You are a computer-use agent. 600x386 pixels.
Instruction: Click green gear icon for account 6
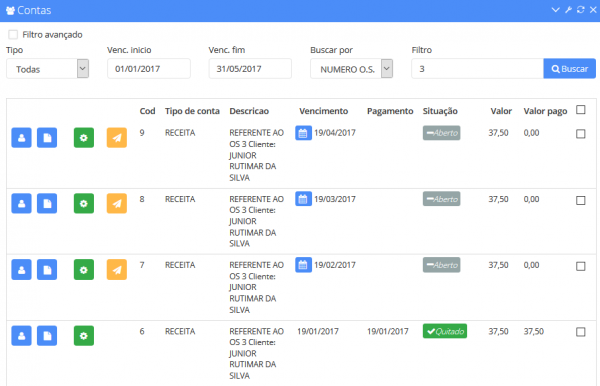pos(84,336)
